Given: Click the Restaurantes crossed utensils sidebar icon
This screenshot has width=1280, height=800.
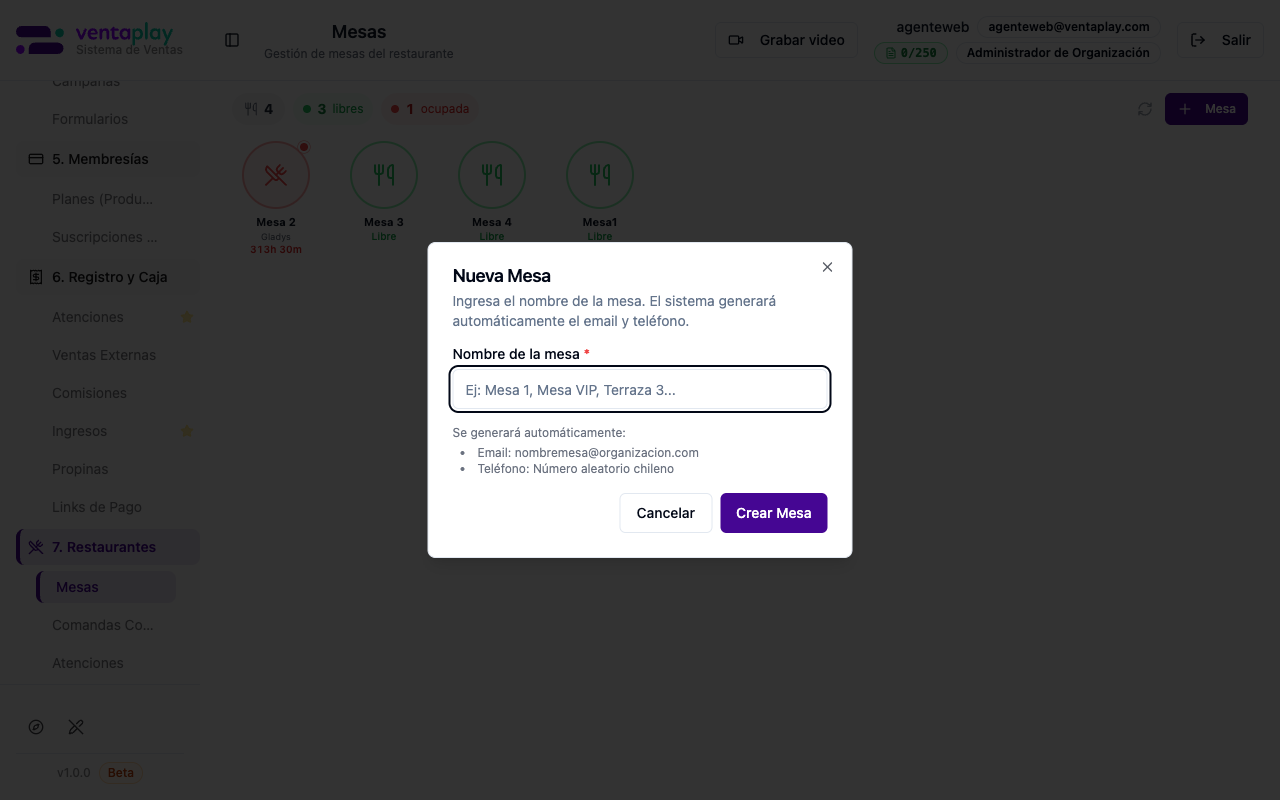Looking at the screenshot, I should tap(35, 547).
